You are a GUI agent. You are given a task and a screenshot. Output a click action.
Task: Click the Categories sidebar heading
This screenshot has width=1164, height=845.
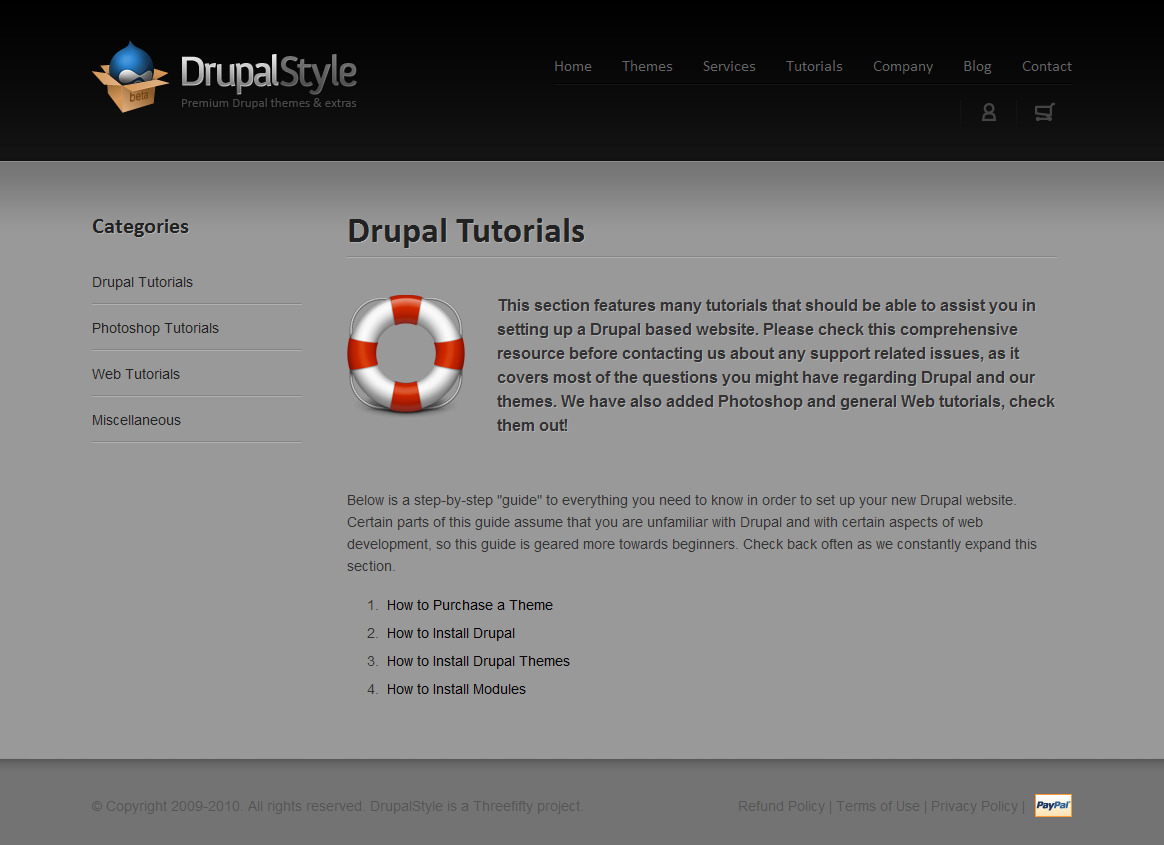(x=140, y=226)
